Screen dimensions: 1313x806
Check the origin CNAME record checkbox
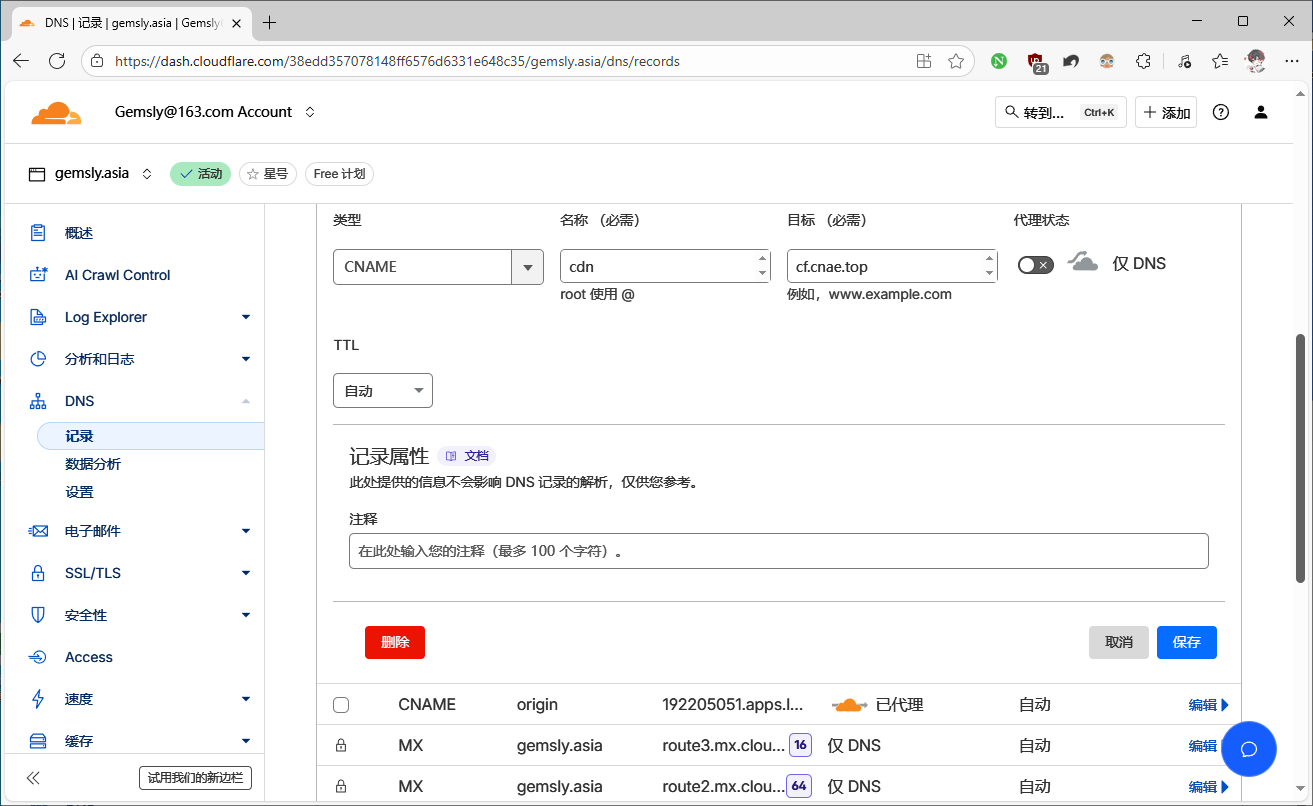tap(341, 705)
